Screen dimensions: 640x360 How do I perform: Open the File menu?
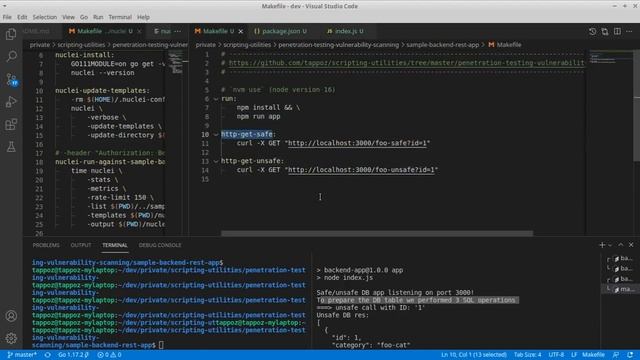pos(7,17)
